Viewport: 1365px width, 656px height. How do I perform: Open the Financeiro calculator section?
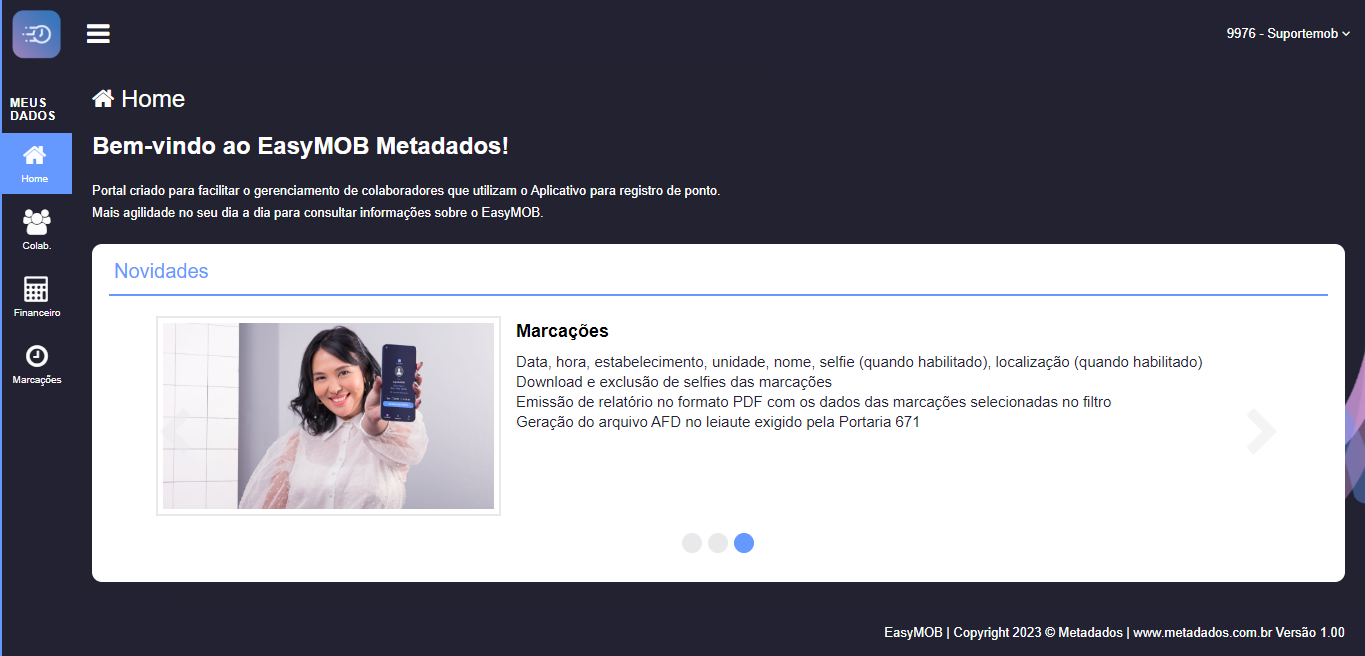coord(36,297)
